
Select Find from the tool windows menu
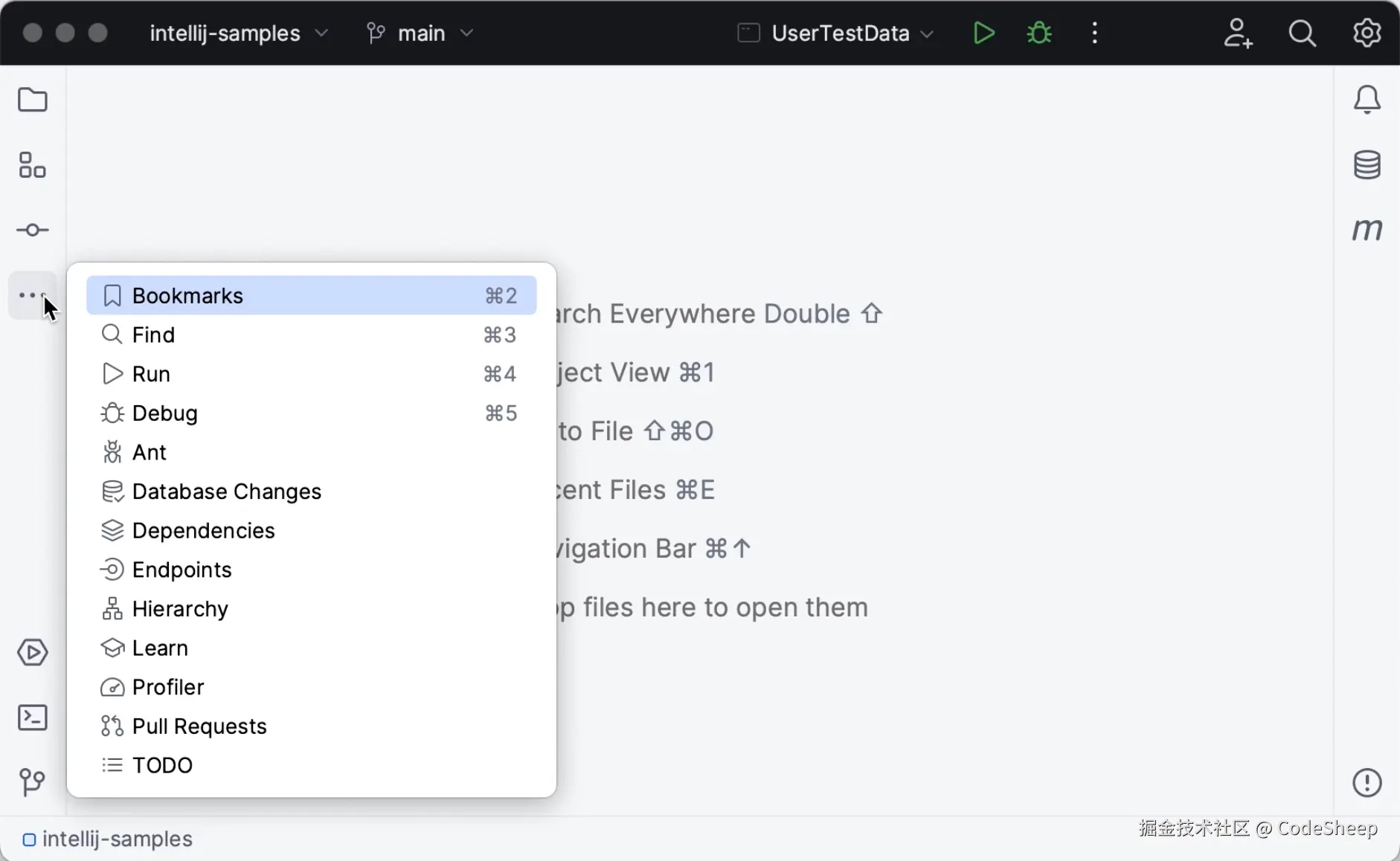[311, 335]
